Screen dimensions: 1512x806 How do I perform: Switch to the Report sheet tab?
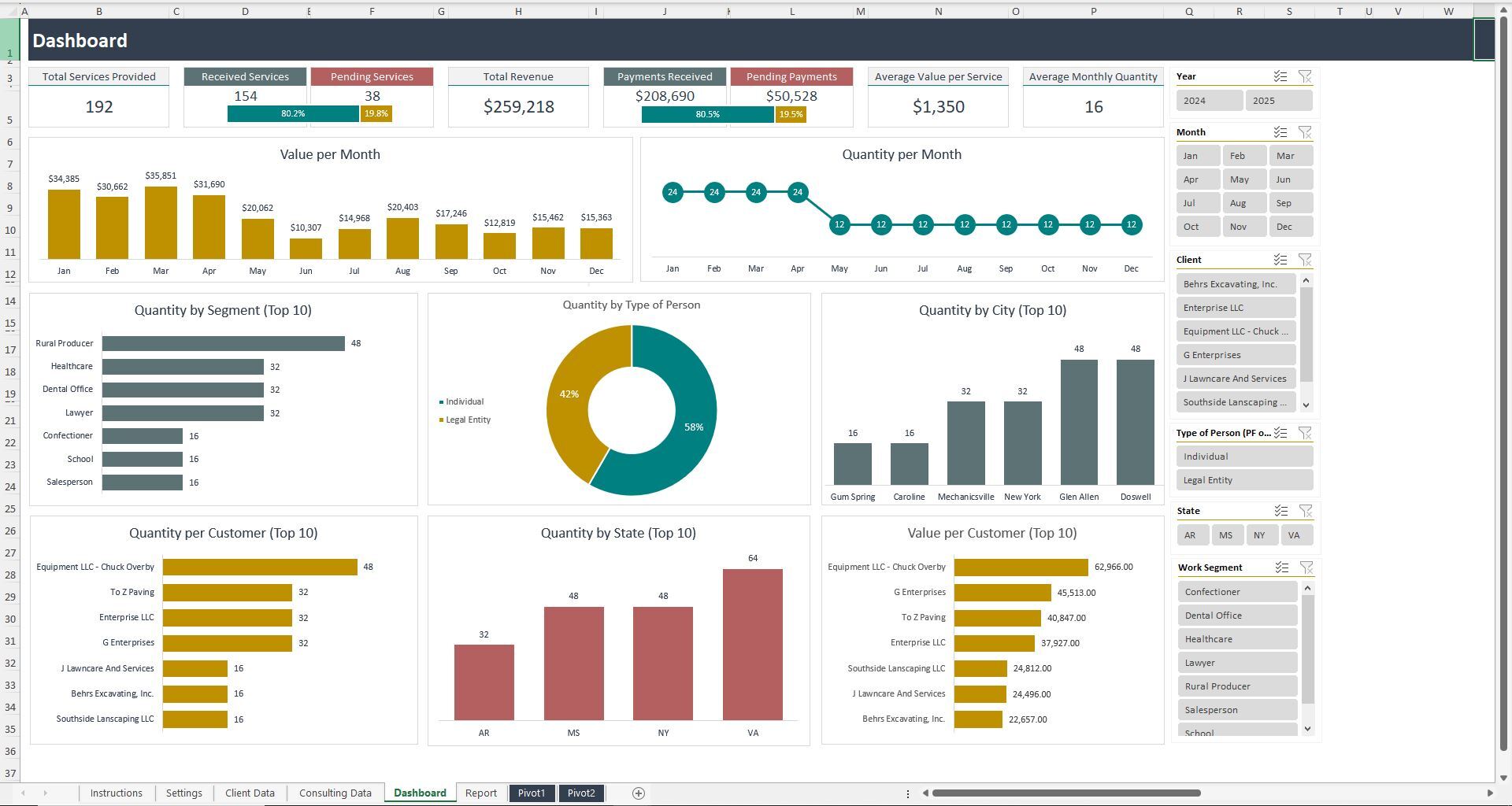click(x=480, y=793)
